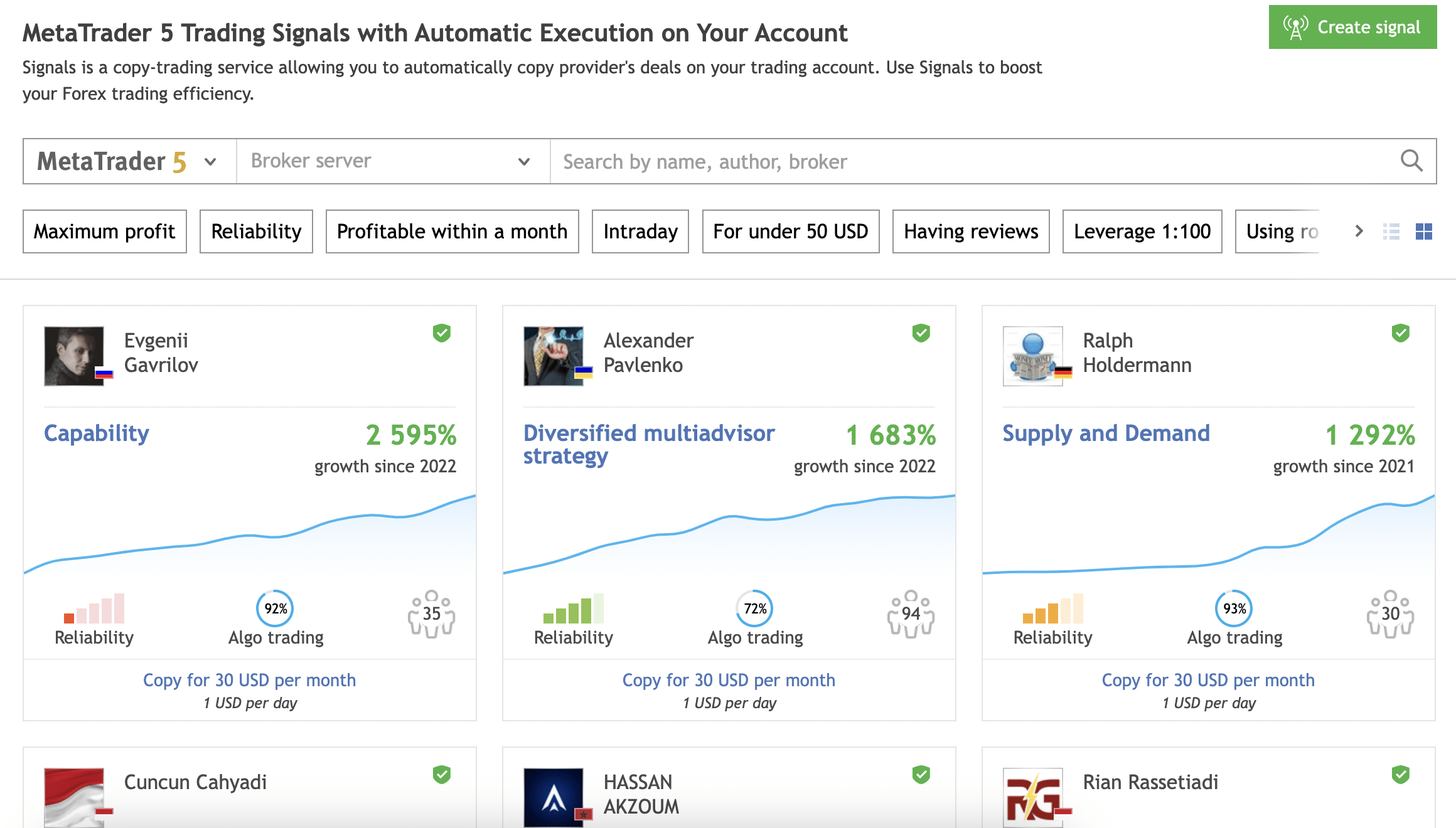Show more filters with the right chevron
The height and width of the screenshot is (828, 1456).
tap(1359, 231)
